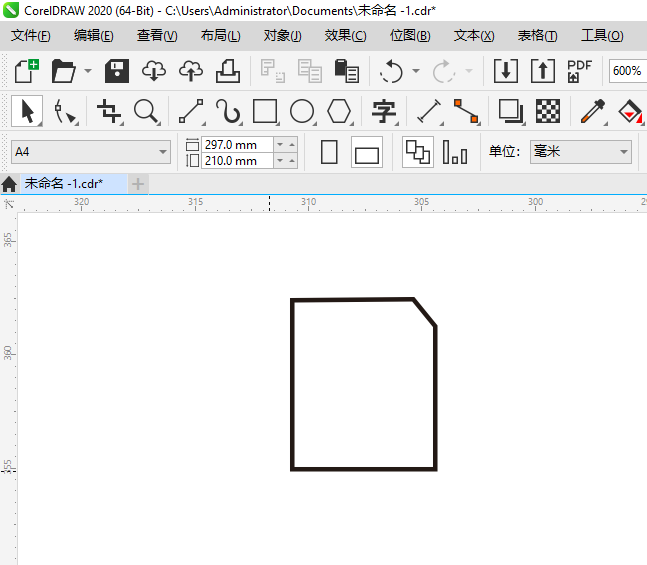Click the Paste clipboard icon
Screen dimensions: 647x565
point(347,71)
